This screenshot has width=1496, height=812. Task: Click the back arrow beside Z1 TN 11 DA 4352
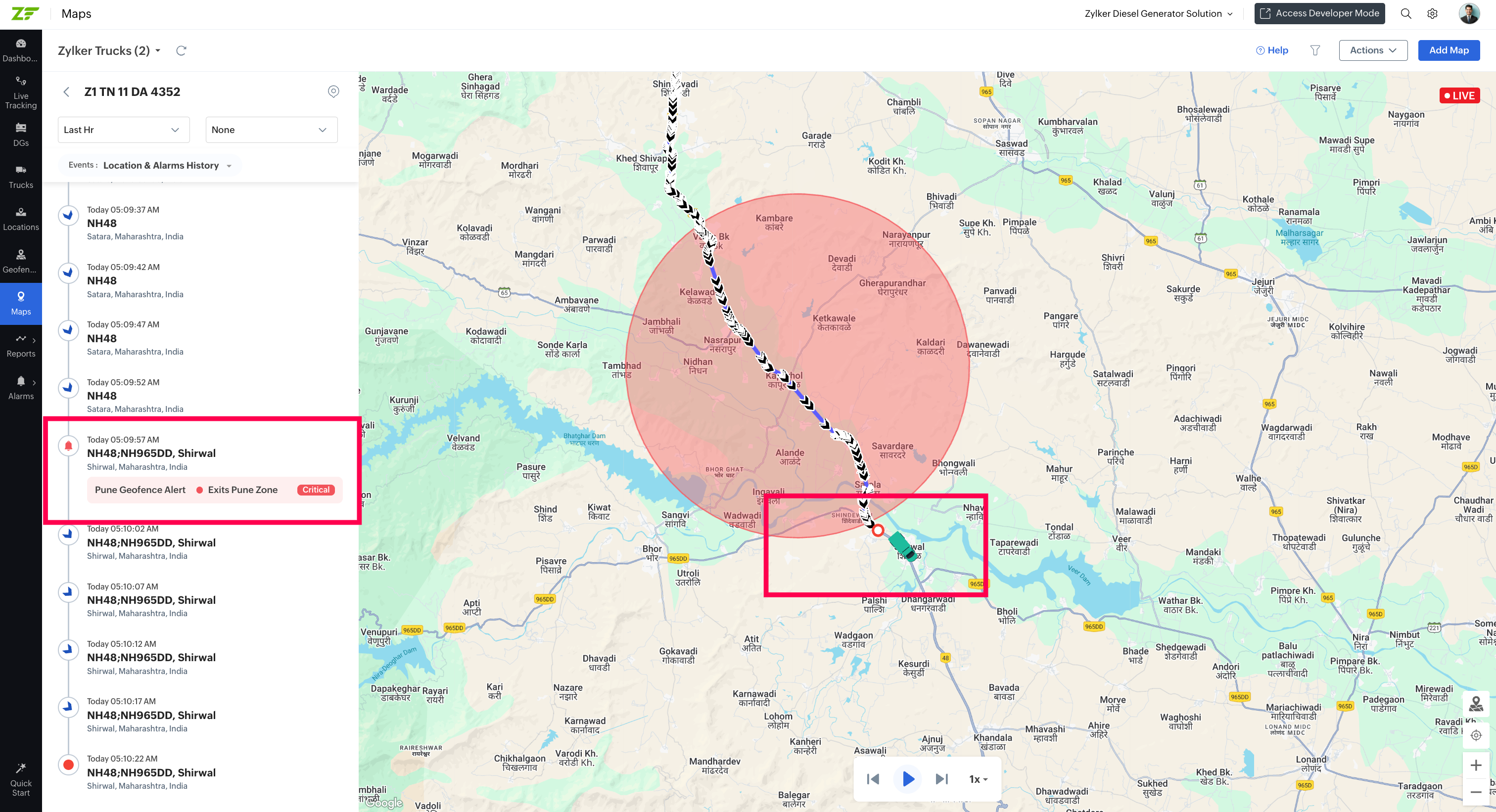click(67, 91)
